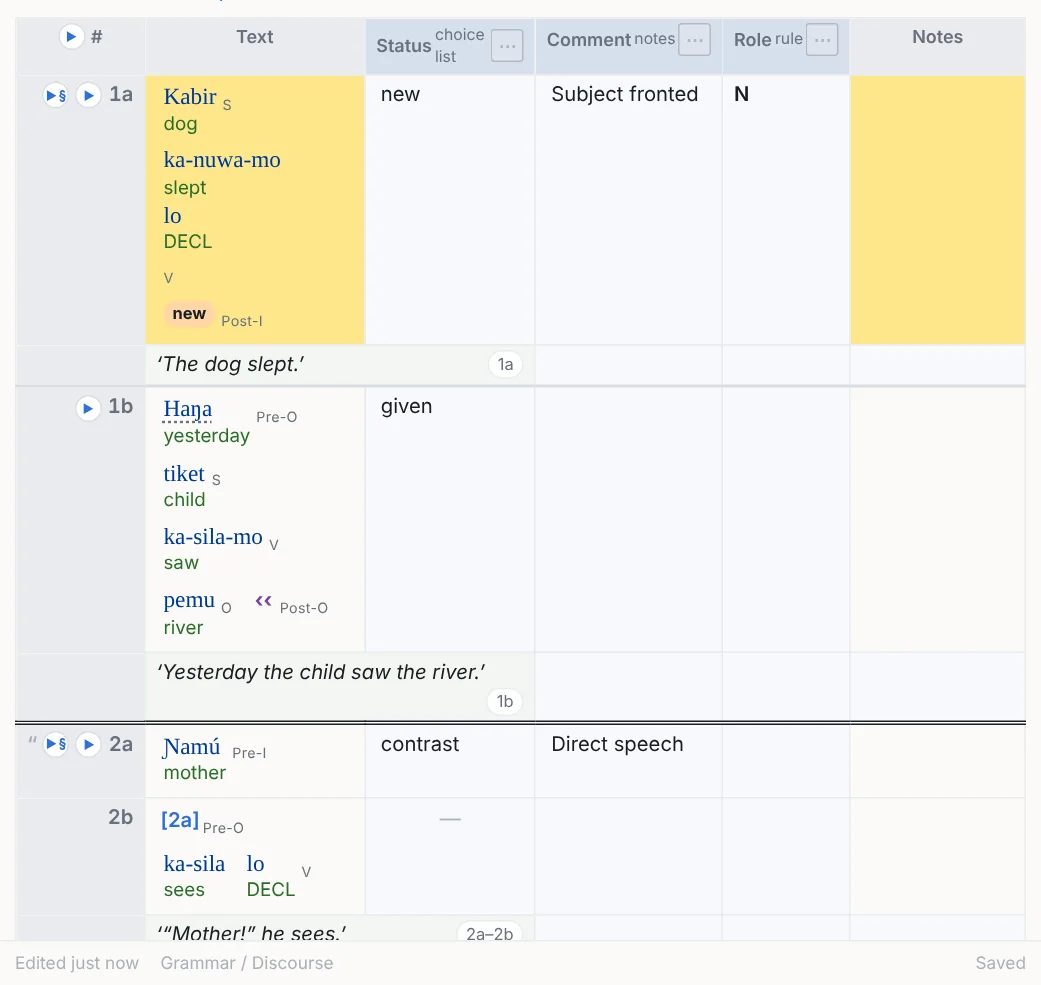1041x985 pixels.
Task: Click the word Haŋa in line 1b
Action: tap(188, 409)
